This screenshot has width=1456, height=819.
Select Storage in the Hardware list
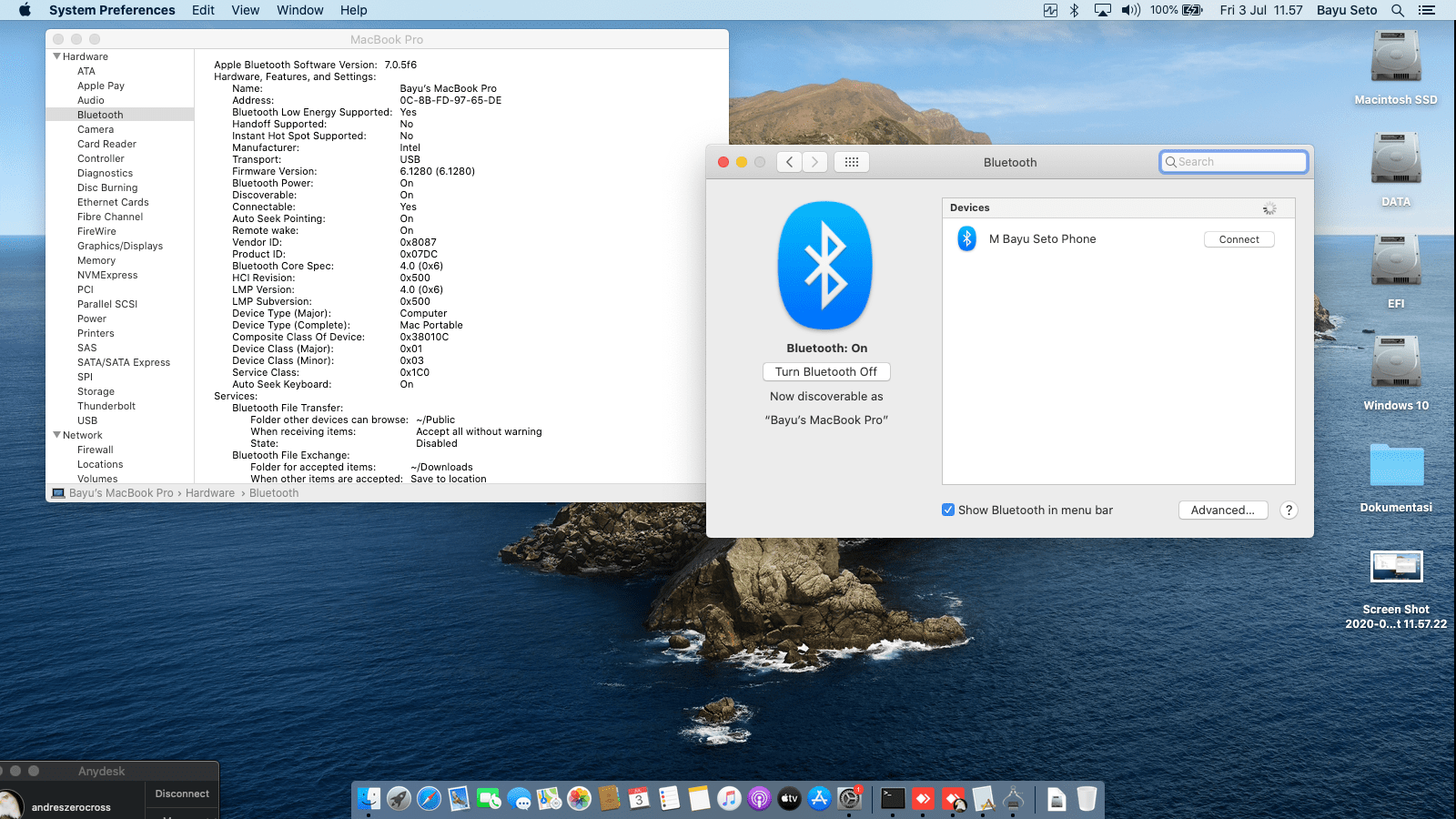click(96, 391)
